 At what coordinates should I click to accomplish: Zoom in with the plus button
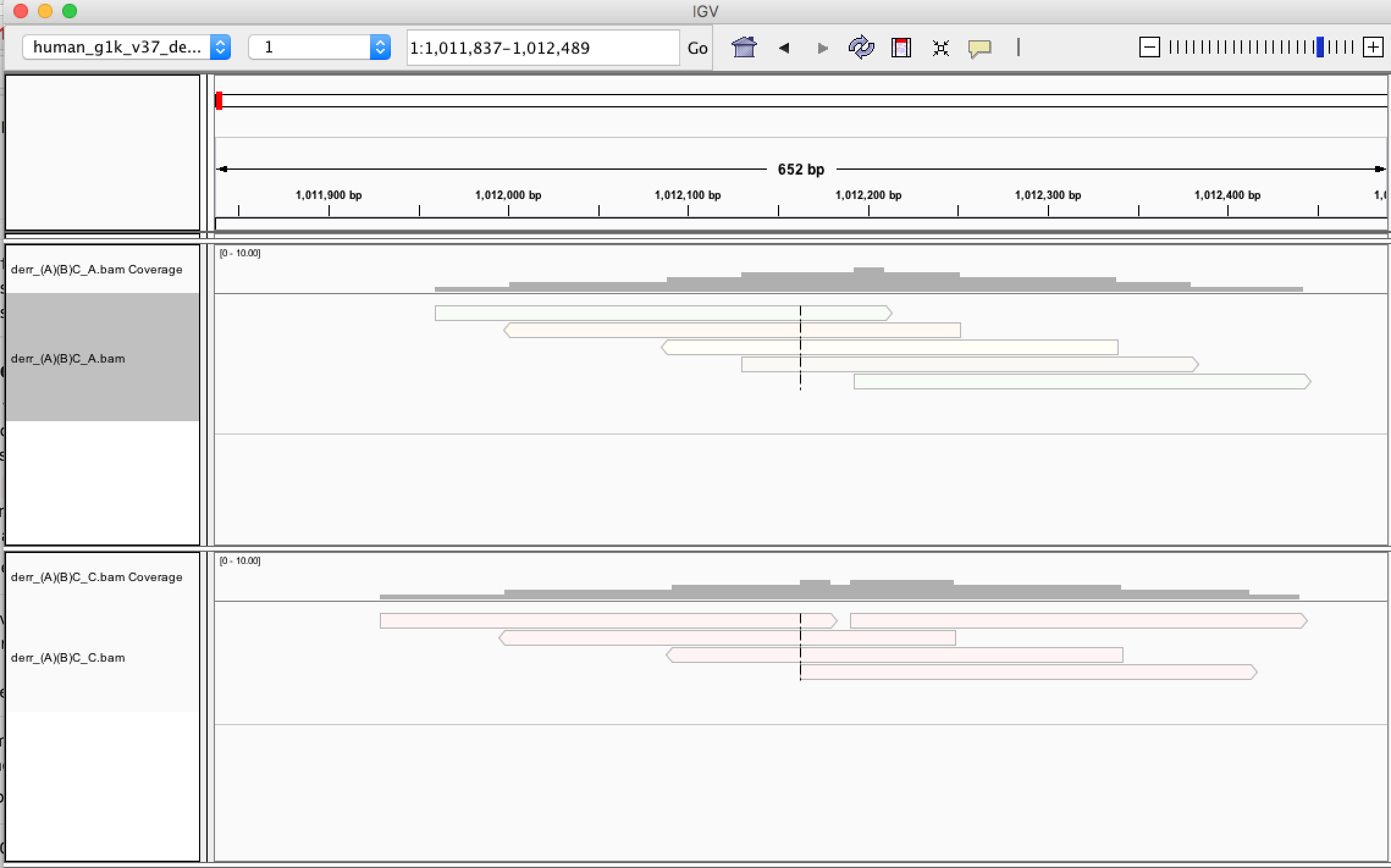pos(1373,47)
